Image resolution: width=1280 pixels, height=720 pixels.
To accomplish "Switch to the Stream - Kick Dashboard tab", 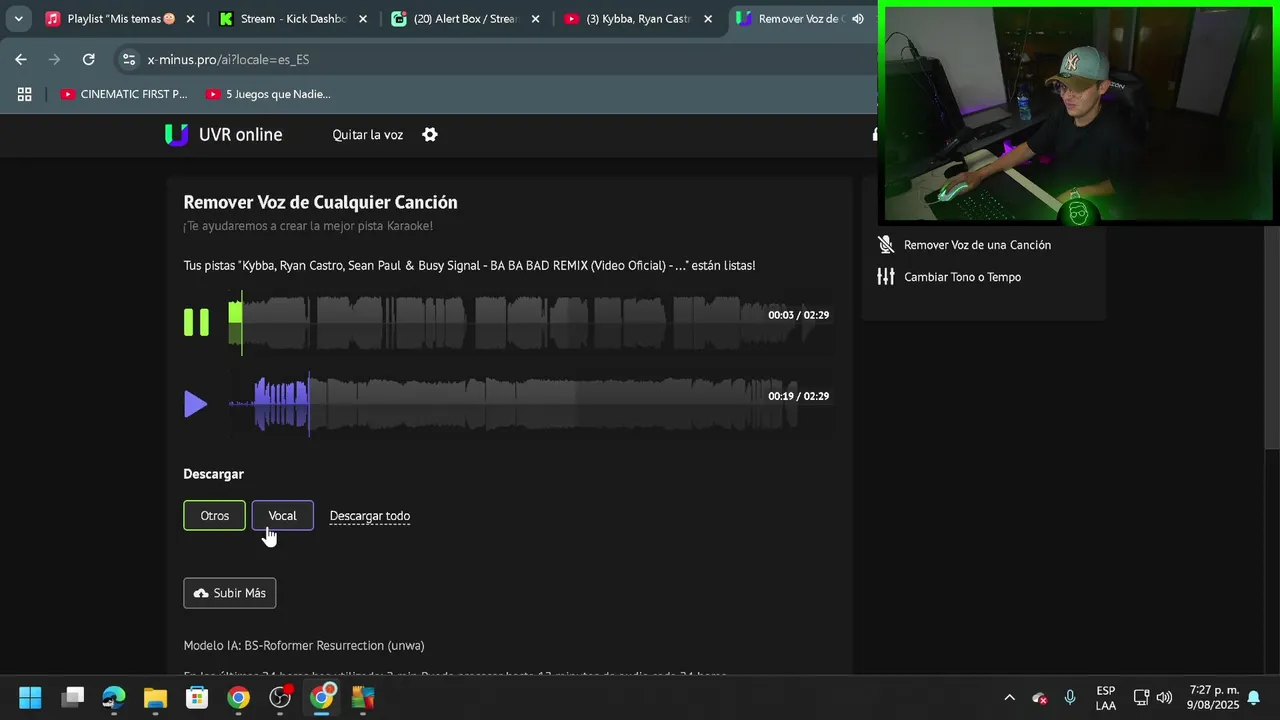I will (x=293, y=19).
